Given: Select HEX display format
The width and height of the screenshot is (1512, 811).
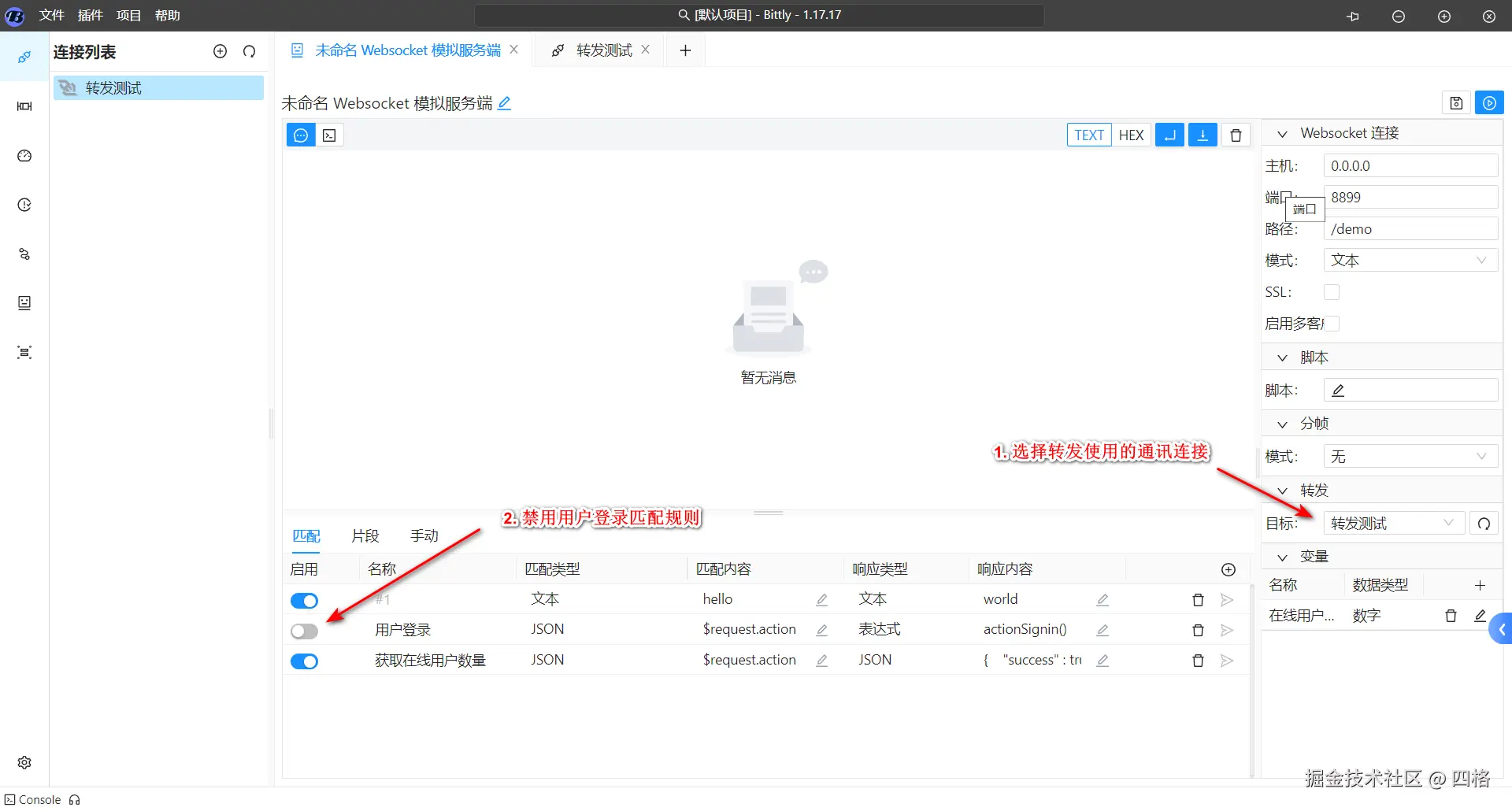Looking at the screenshot, I should [x=1131, y=135].
